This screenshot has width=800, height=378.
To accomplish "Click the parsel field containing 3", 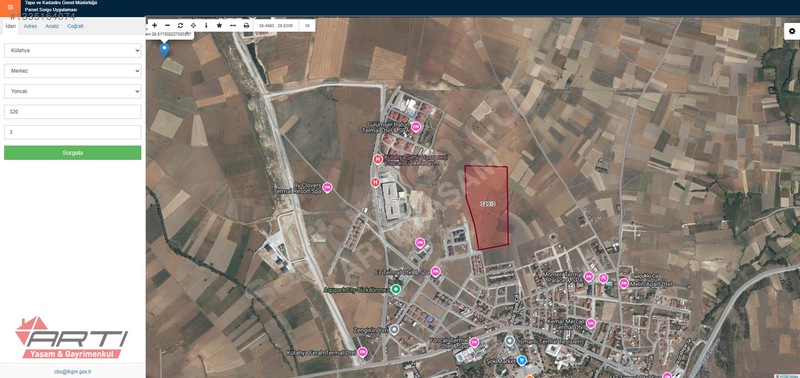I will (72, 132).
